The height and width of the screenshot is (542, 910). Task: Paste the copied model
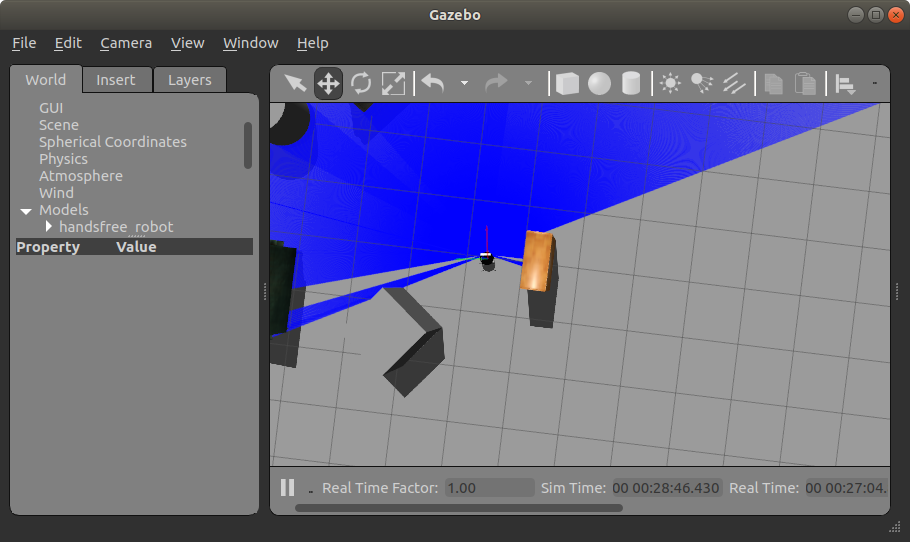coord(805,84)
